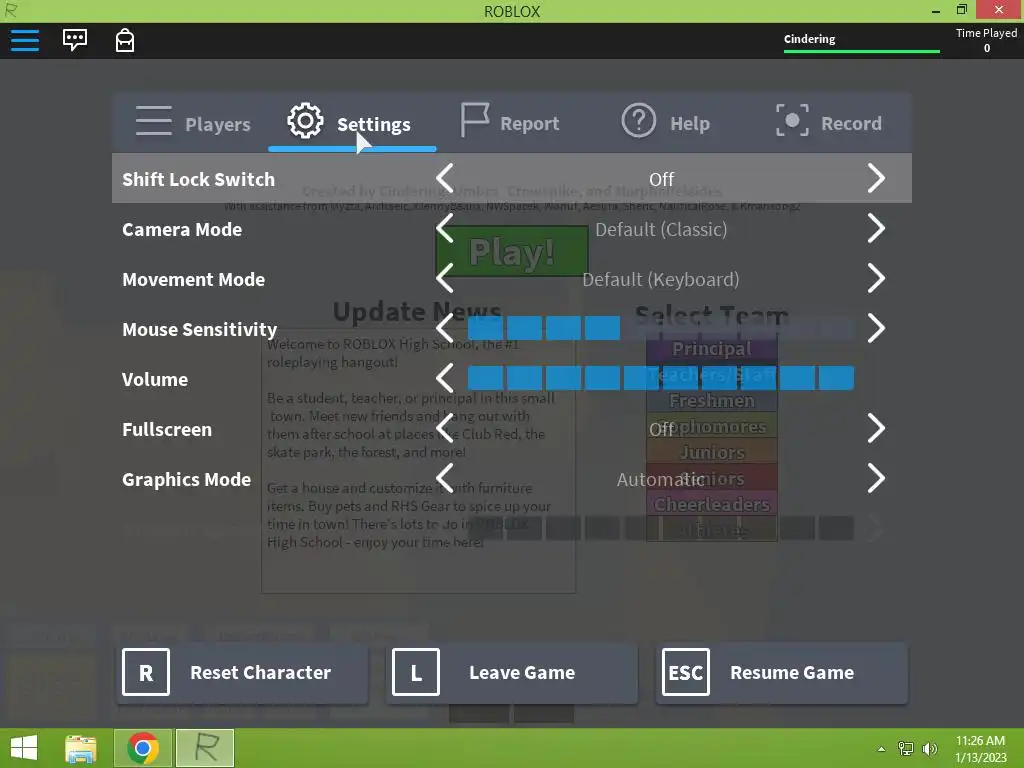1024x768 pixels.
Task: Click the Automatic graphics mode value
Action: (661, 479)
